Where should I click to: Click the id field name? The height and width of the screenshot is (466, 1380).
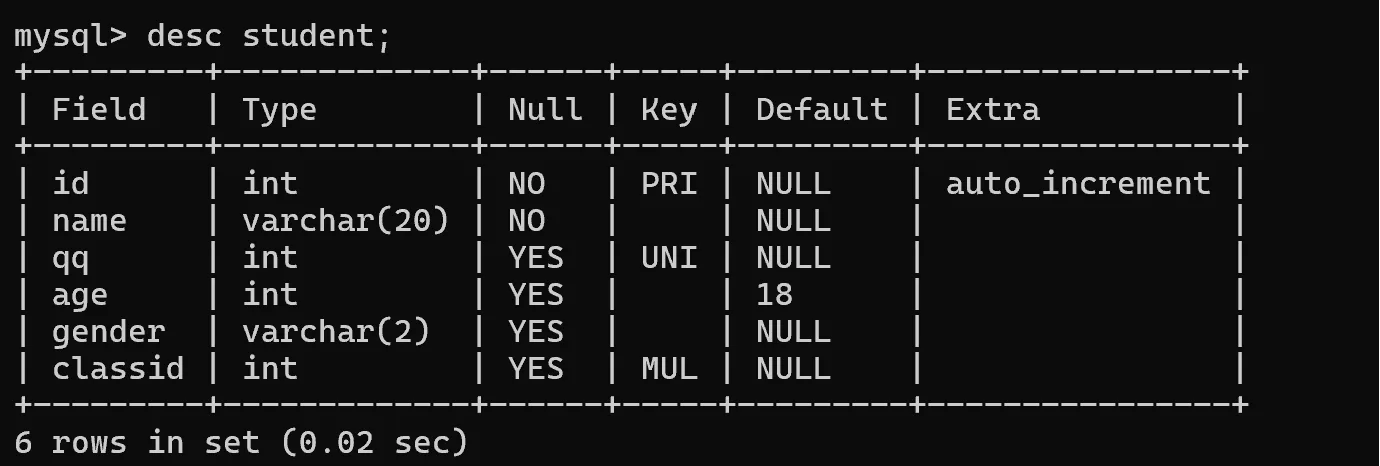point(71,184)
